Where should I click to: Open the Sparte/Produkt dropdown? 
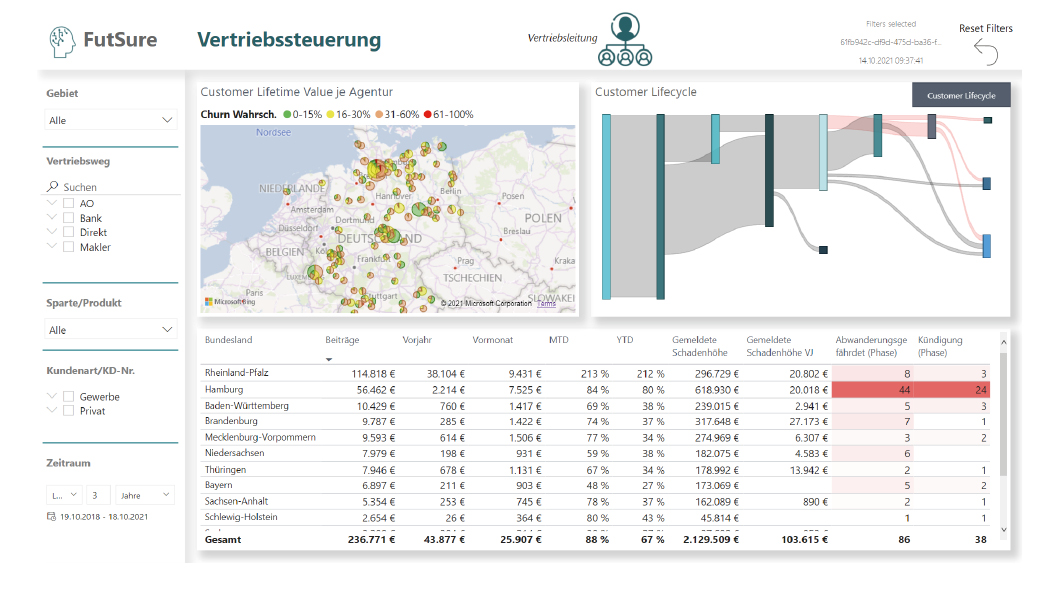point(110,330)
